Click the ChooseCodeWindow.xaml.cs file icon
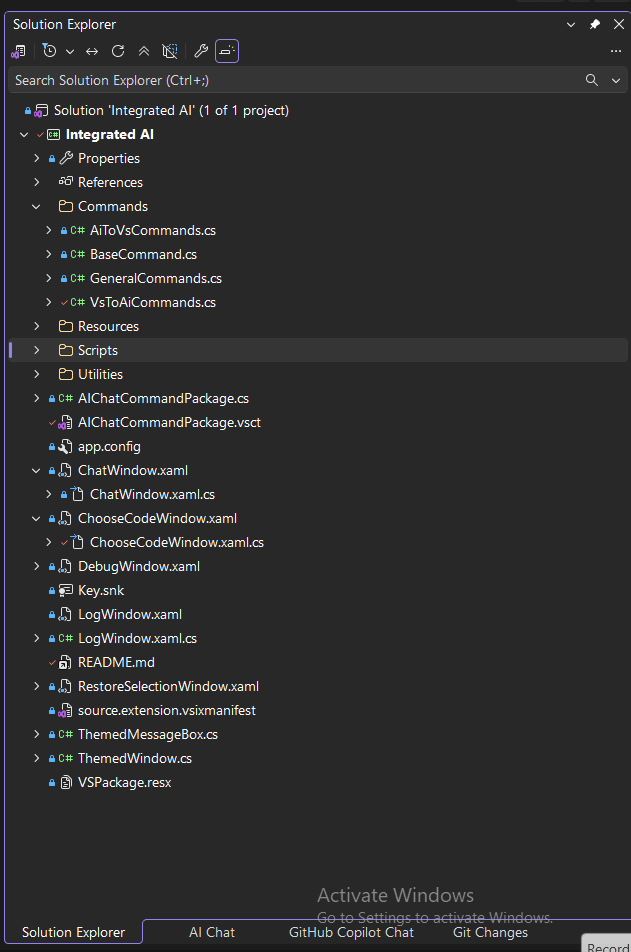Image resolution: width=631 pixels, height=952 pixels. coord(77,542)
